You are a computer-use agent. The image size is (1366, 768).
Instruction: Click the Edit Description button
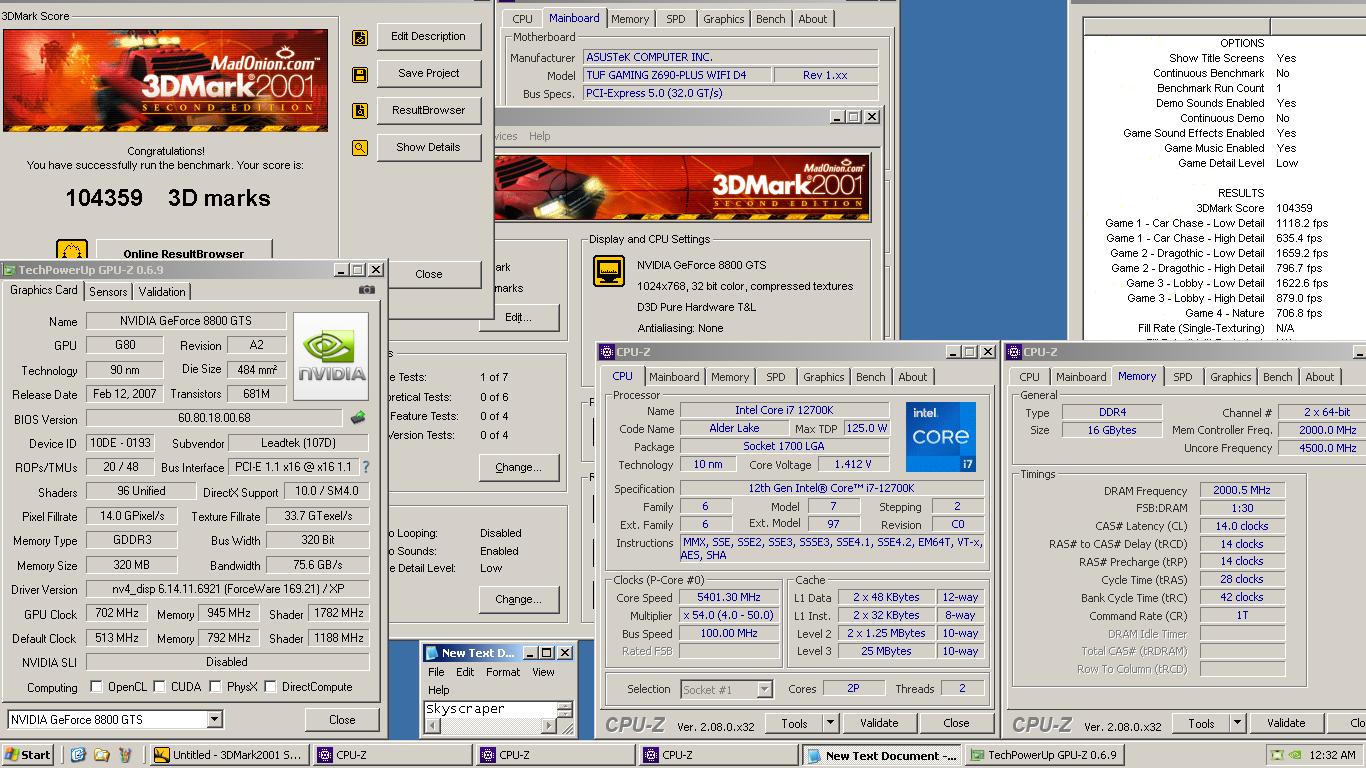[x=428, y=37]
